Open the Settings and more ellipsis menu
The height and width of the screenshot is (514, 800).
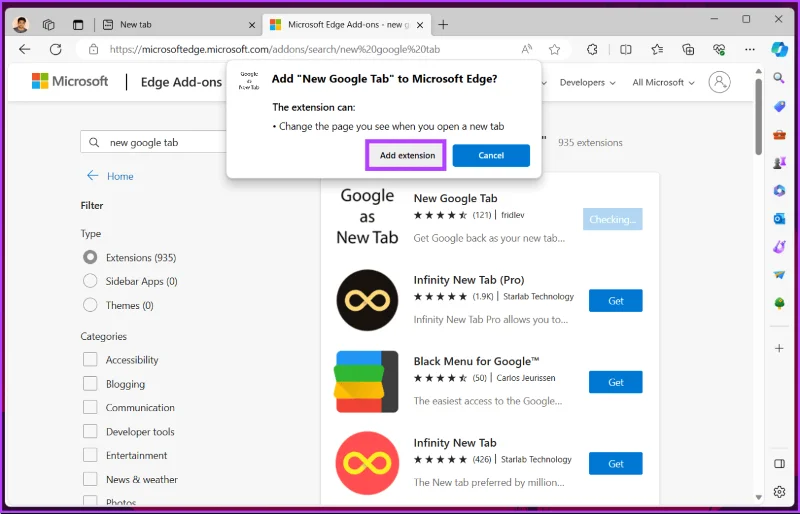click(749, 50)
